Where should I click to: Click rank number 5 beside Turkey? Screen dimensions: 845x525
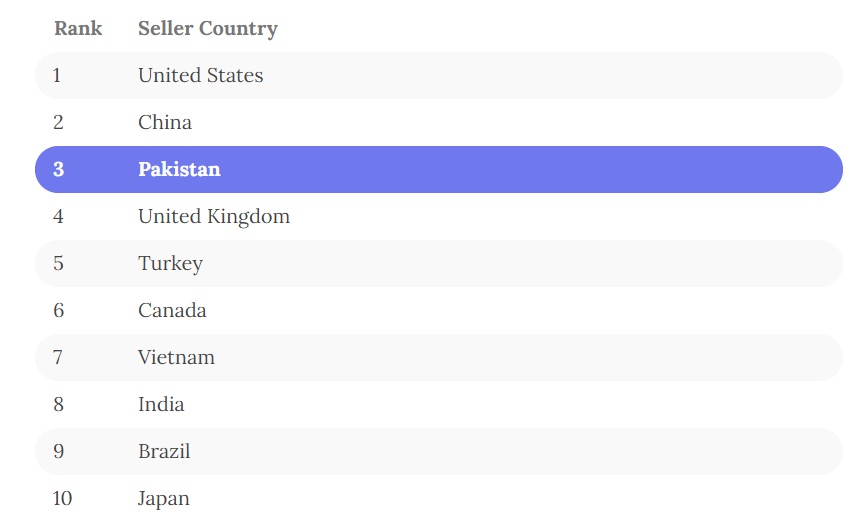58,263
